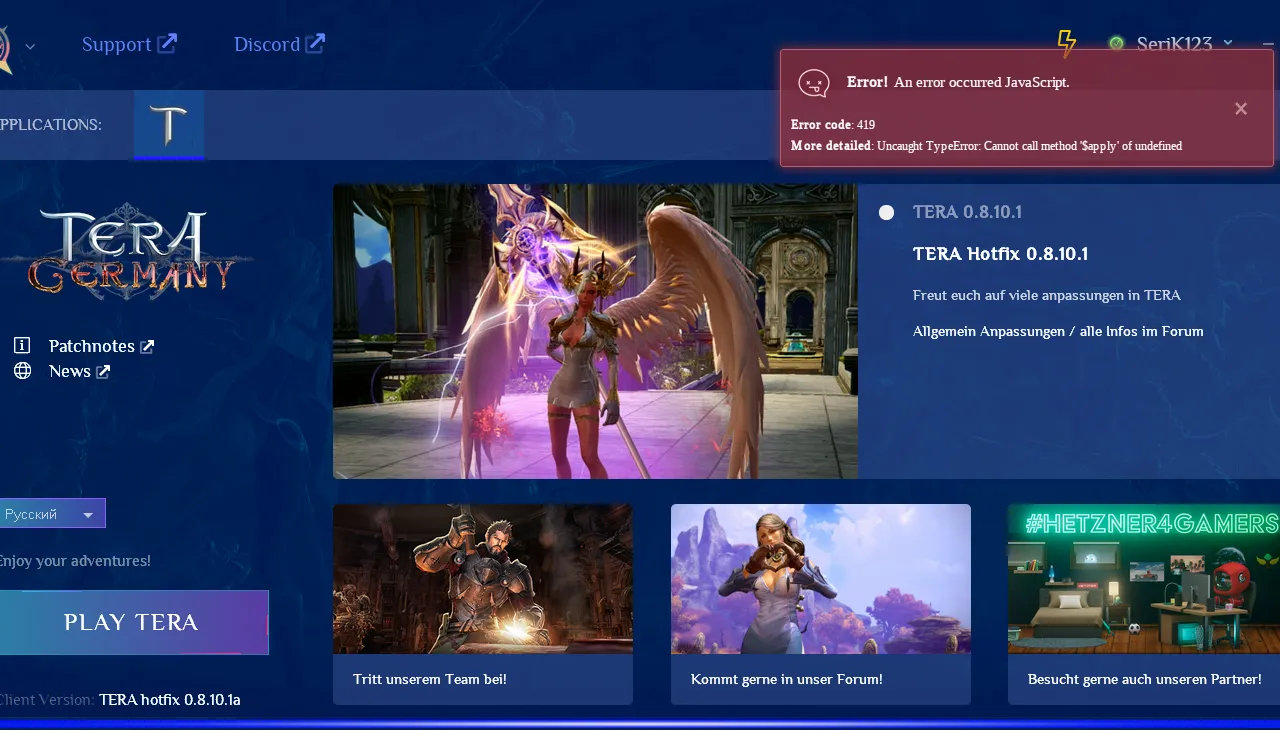Select the TERA application icon tab
This screenshot has height=730, width=1280.
click(x=169, y=125)
